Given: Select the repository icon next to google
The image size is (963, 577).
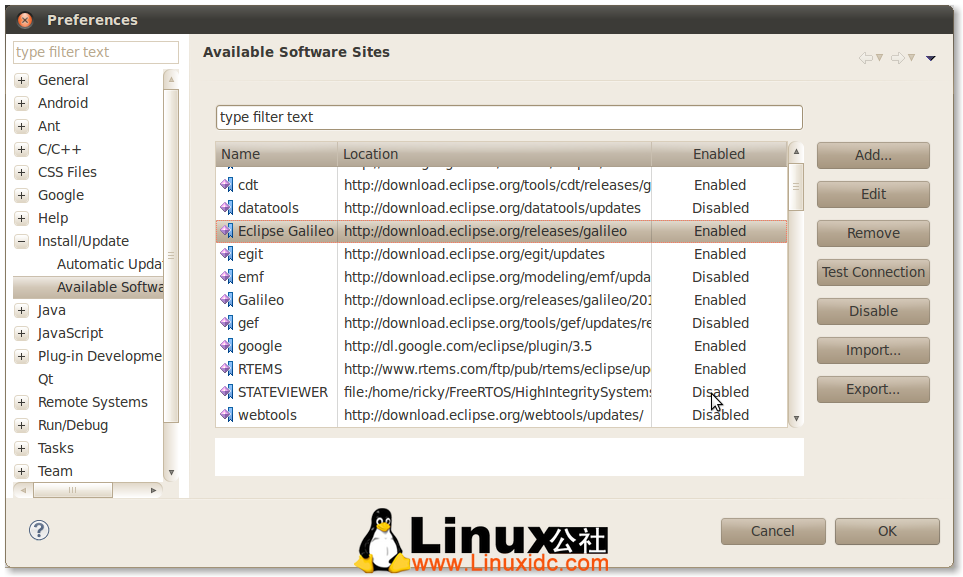Looking at the screenshot, I should tap(226, 346).
